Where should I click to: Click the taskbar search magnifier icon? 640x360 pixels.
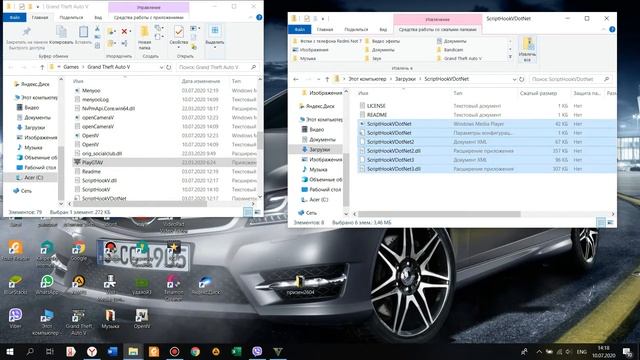tap(30, 351)
